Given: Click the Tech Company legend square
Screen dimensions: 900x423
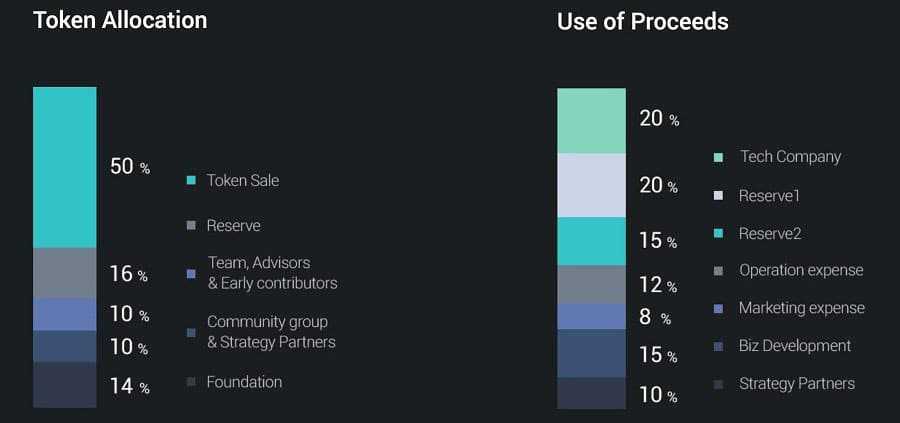Looking at the screenshot, I should click(719, 158).
